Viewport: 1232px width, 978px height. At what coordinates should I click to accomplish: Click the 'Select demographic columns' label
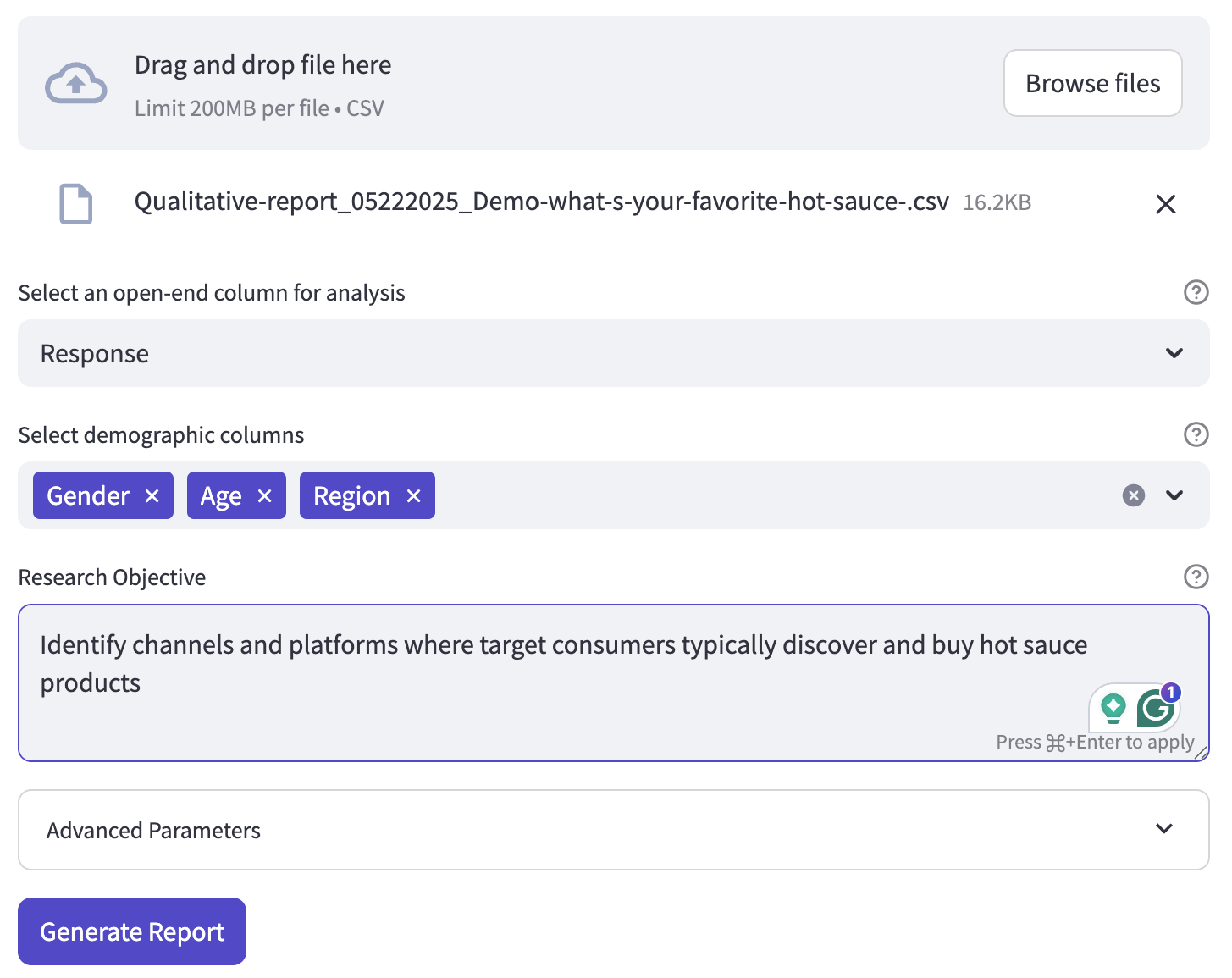click(x=161, y=435)
